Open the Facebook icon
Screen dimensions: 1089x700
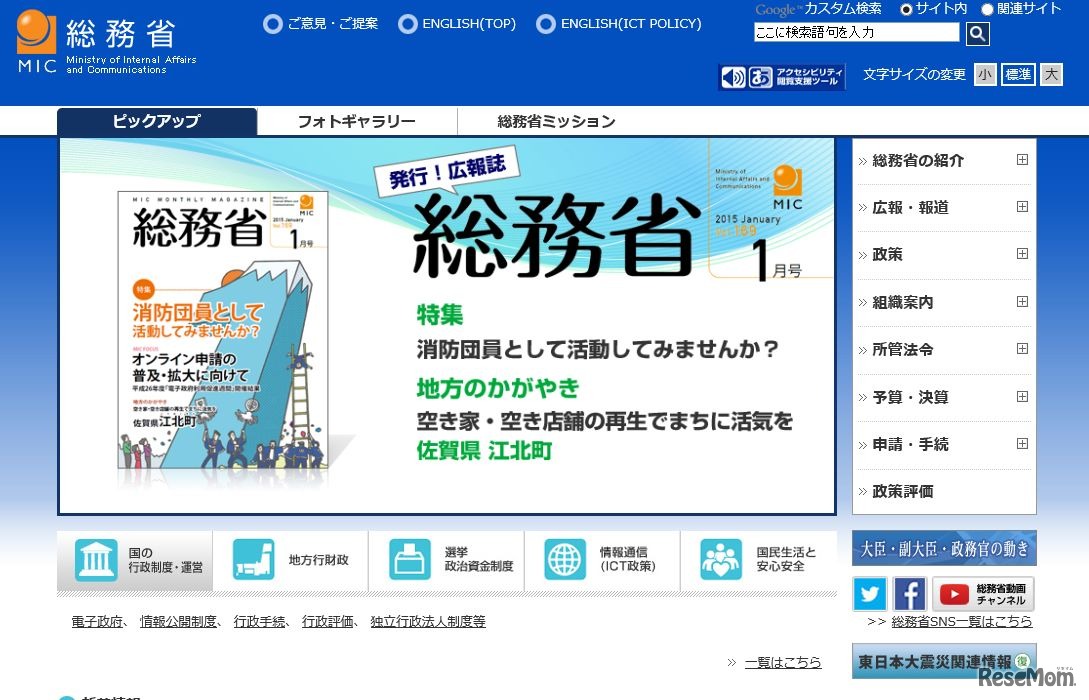tap(909, 594)
